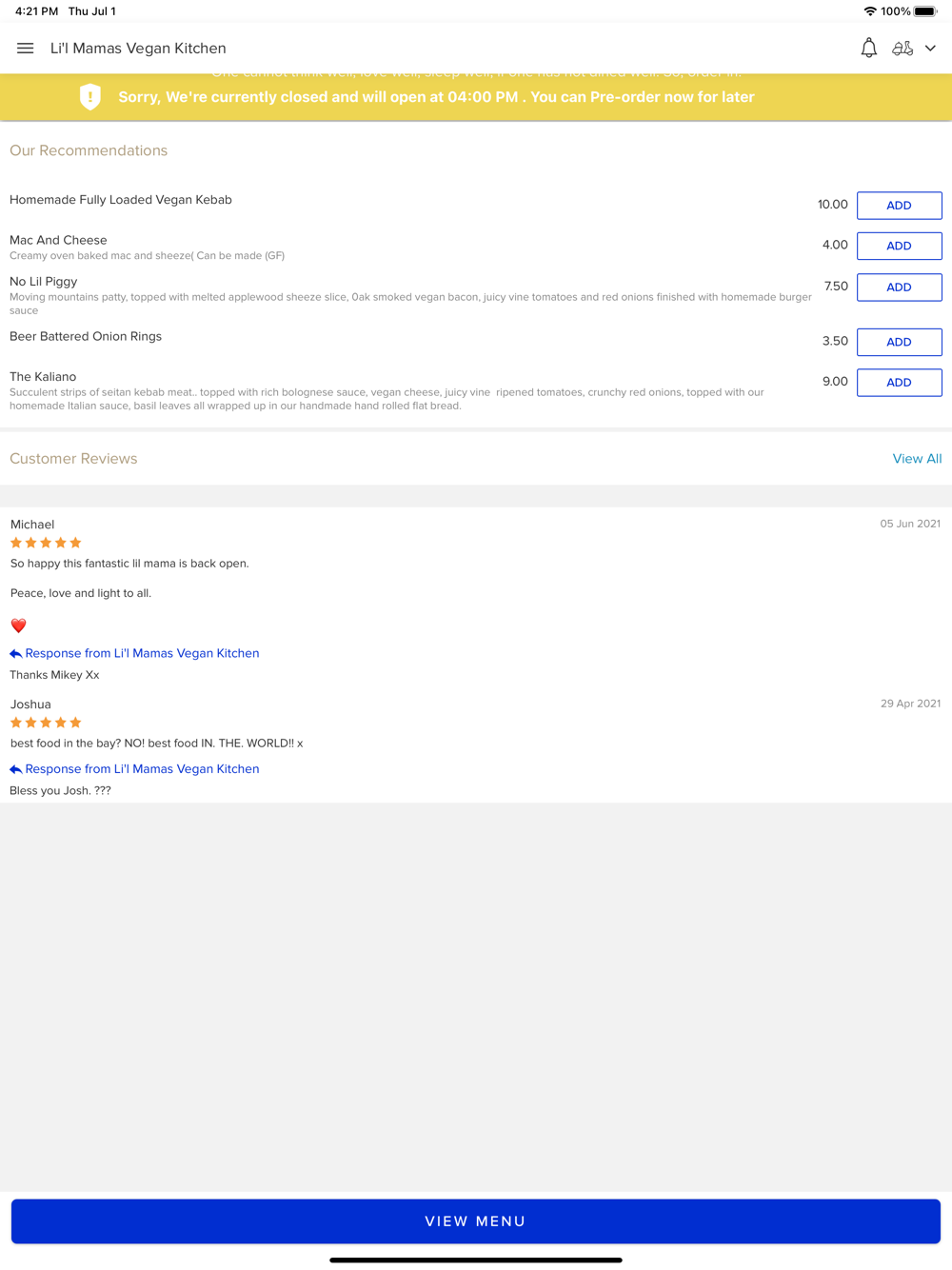Click reply arrow icon under Joshua's review
Image resolution: width=952 pixels, height=1270 pixels.
(x=15, y=769)
